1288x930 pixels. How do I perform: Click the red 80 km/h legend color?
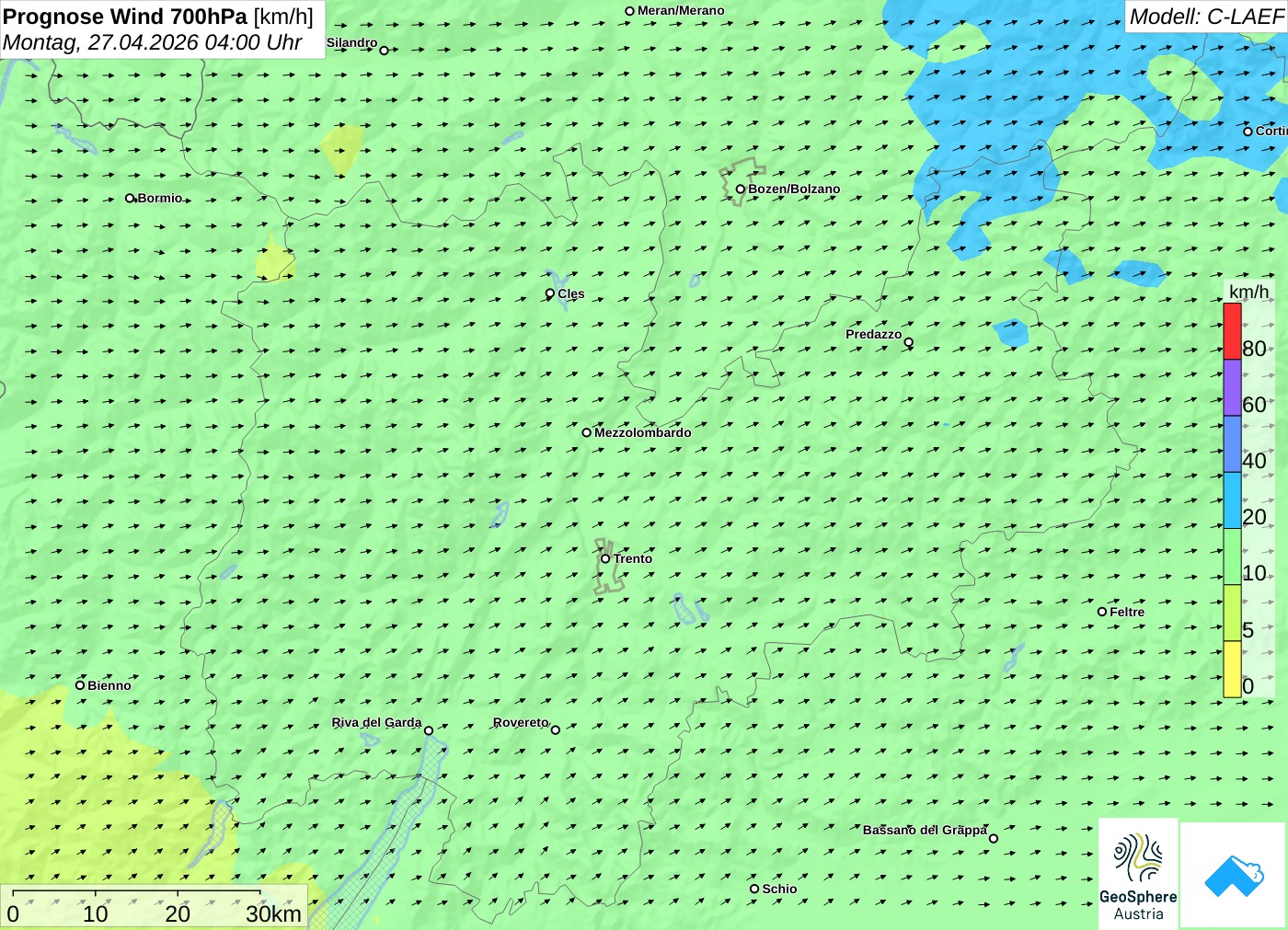(1232, 331)
